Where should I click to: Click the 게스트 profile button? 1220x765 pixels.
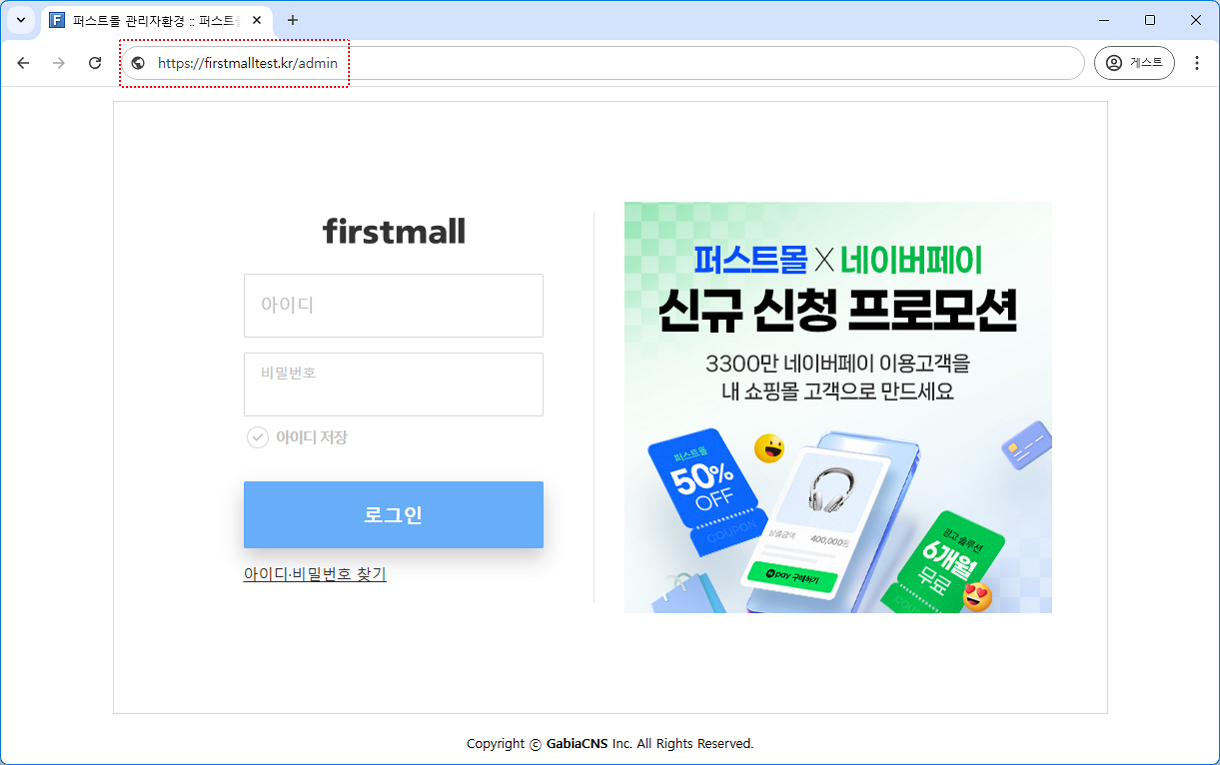point(1134,63)
